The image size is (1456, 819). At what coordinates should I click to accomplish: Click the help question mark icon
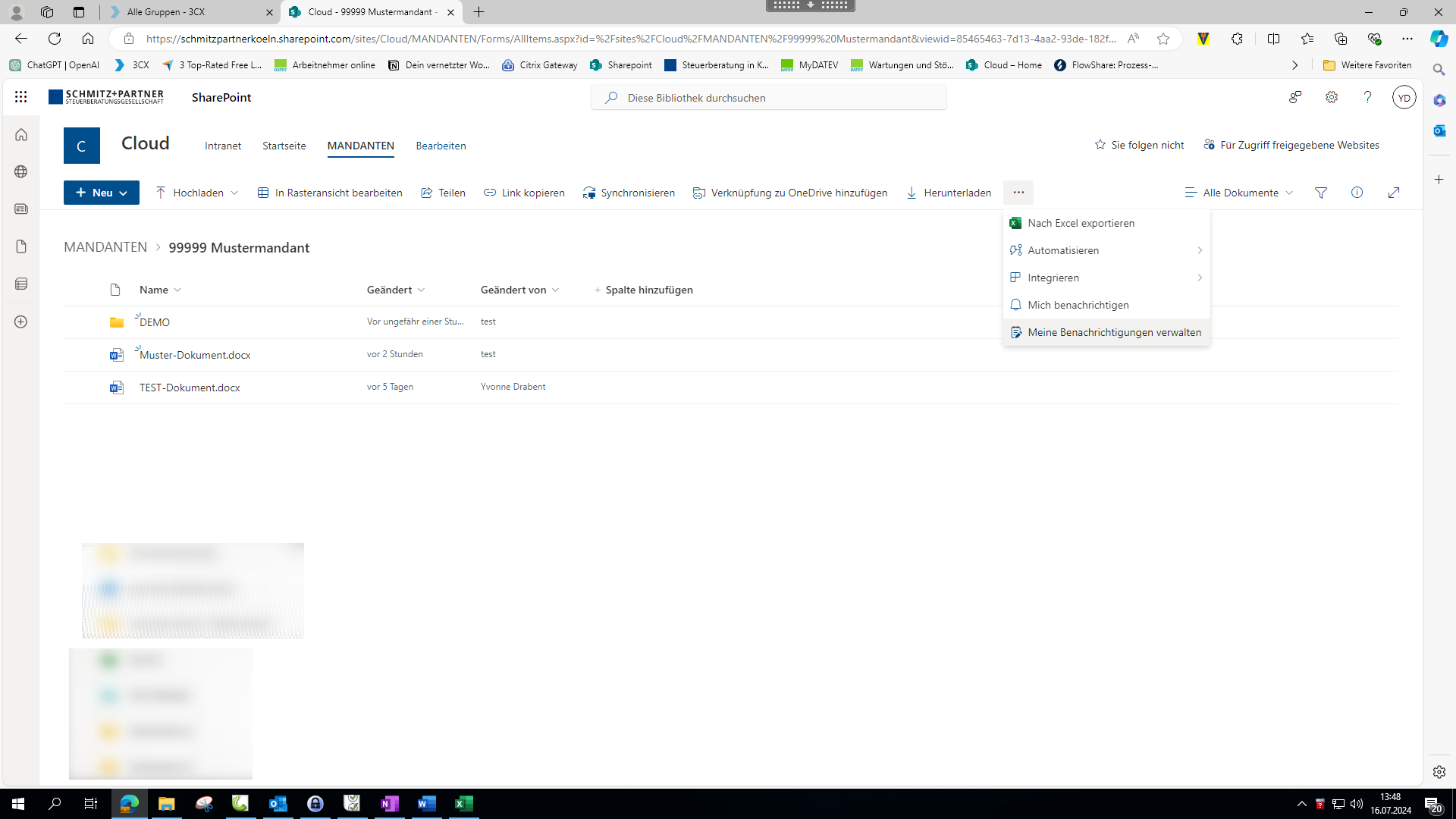(x=1367, y=97)
